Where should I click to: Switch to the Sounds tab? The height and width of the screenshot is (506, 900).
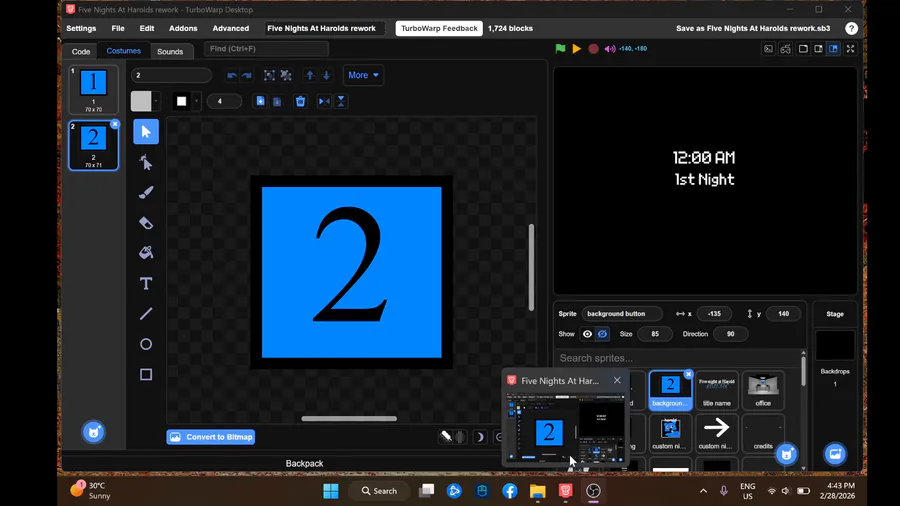coord(170,51)
